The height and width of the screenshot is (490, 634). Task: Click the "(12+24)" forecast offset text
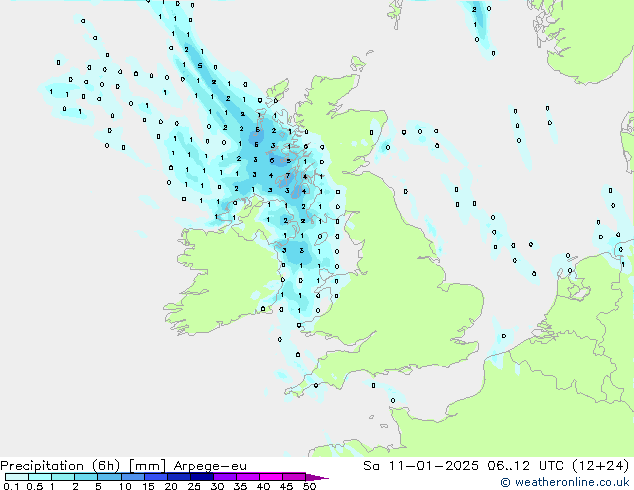click(601, 466)
